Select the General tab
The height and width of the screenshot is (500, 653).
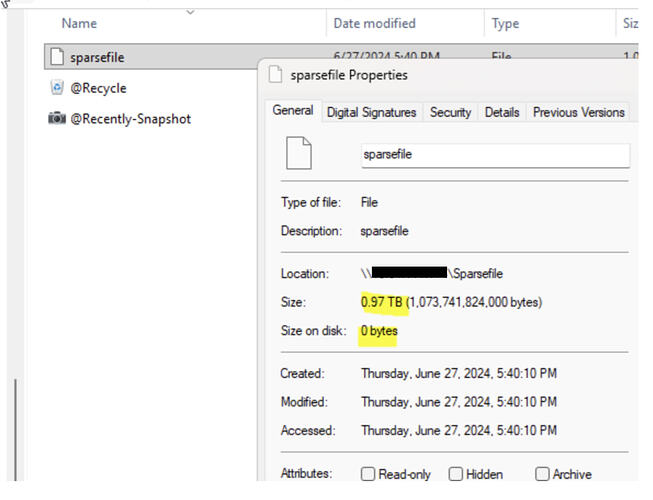pos(293,112)
